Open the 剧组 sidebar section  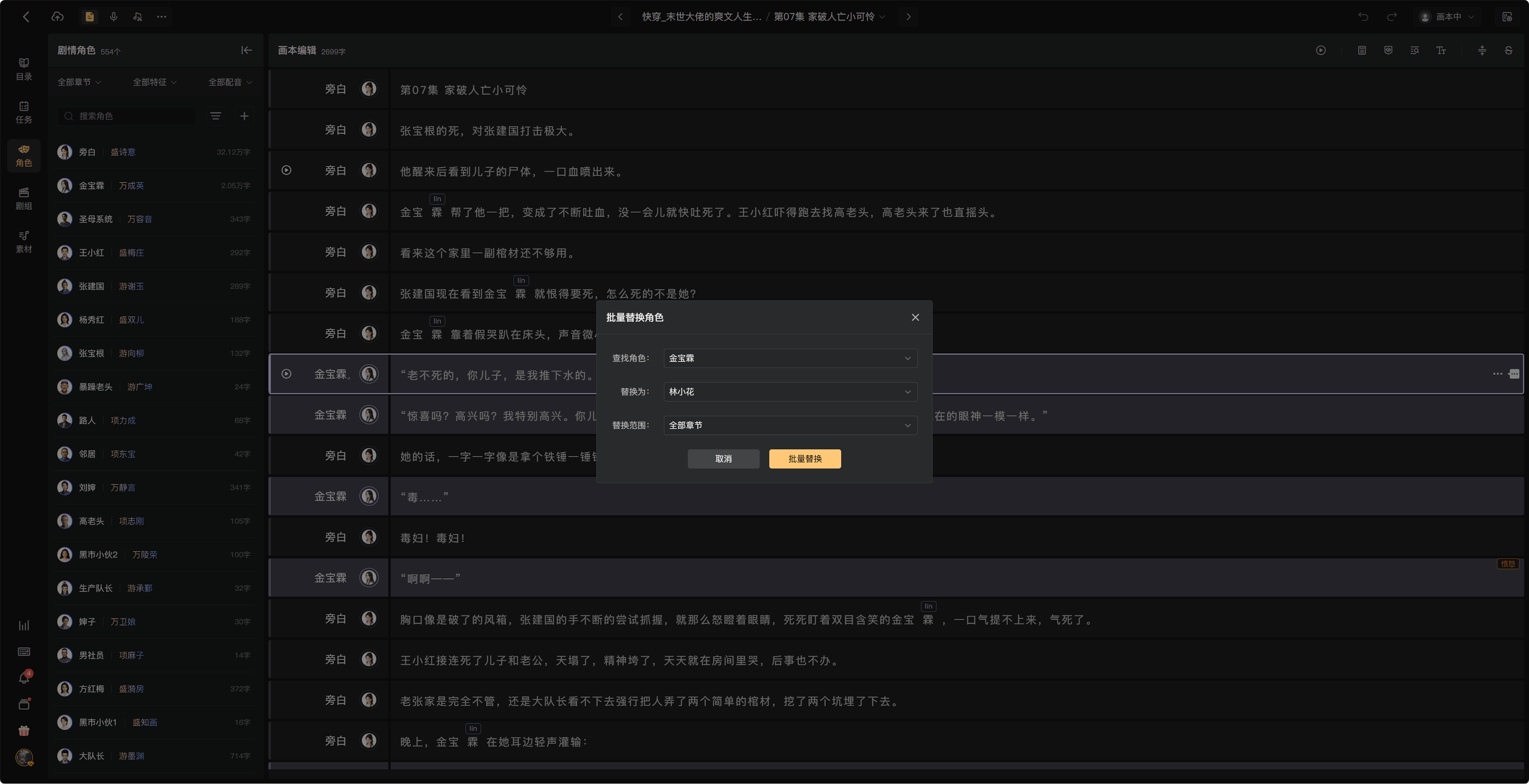coord(24,199)
